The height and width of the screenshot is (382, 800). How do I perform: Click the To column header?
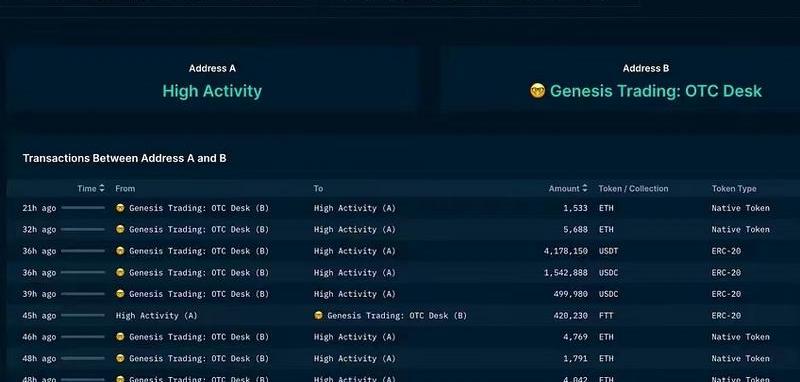[x=318, y=188]
